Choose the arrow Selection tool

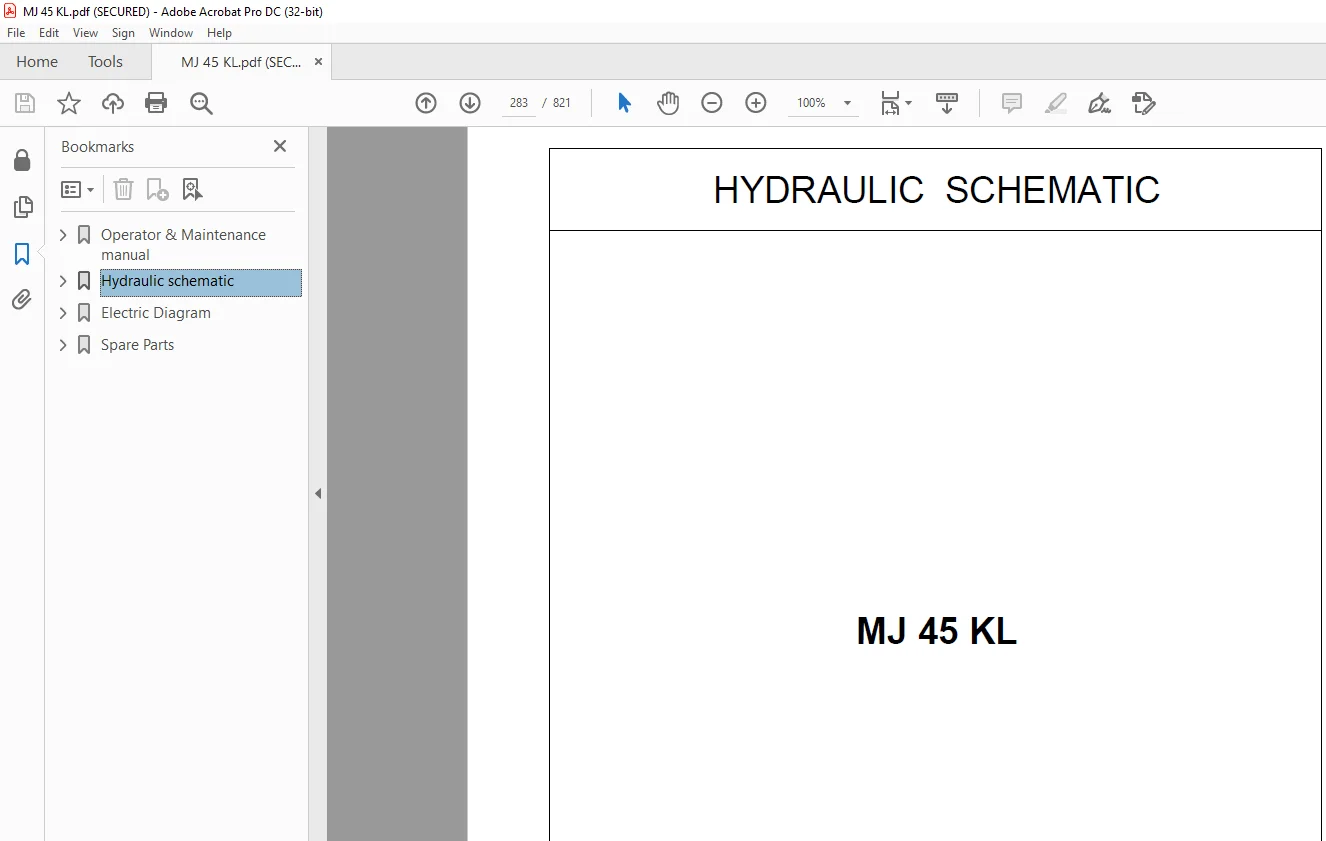pos(624,103)
